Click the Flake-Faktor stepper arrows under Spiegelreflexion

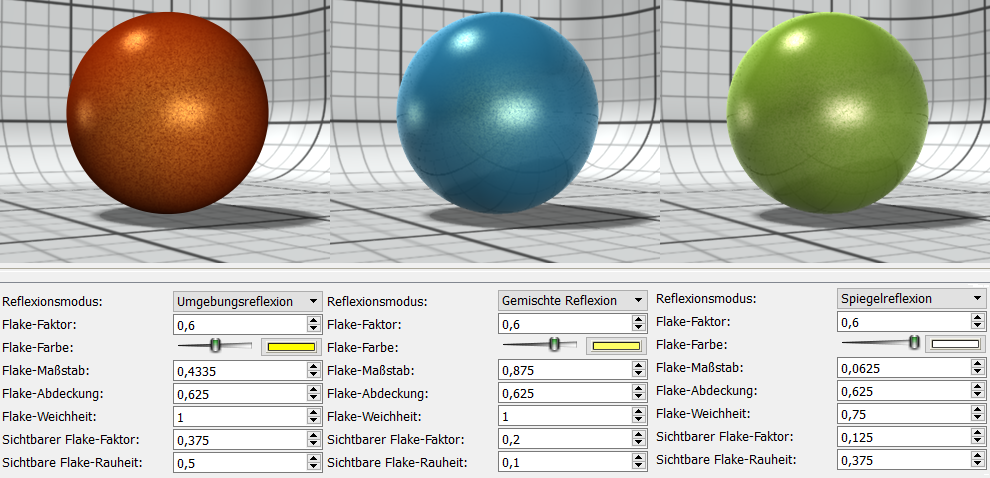pyautogui.click(x=978, y=322)
